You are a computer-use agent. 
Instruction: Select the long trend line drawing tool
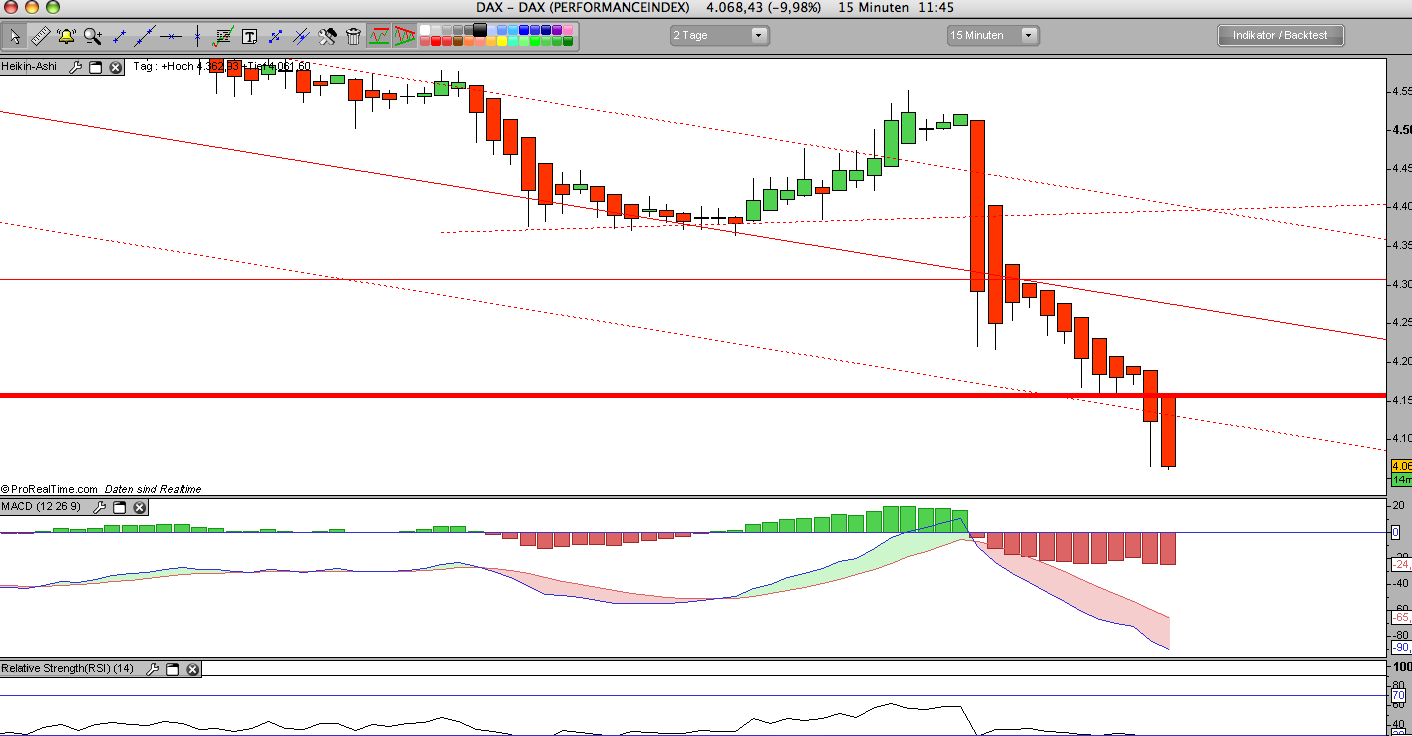click(145, 37)
